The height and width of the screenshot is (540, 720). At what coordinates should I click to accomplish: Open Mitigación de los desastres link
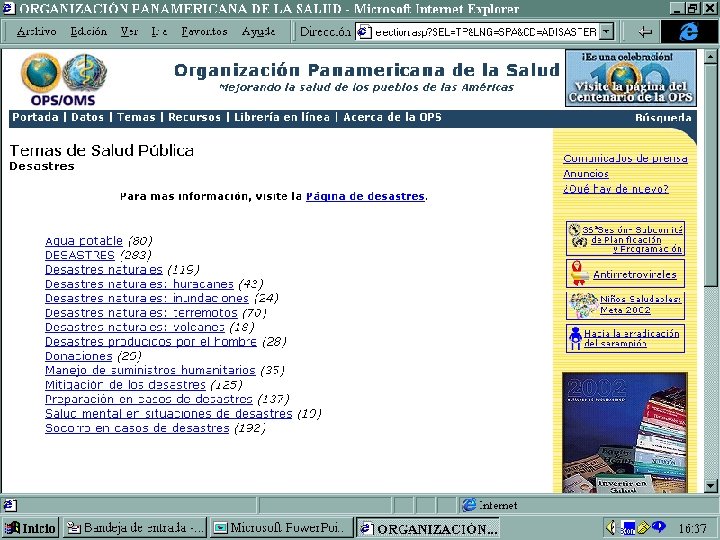tap(125, 384)
